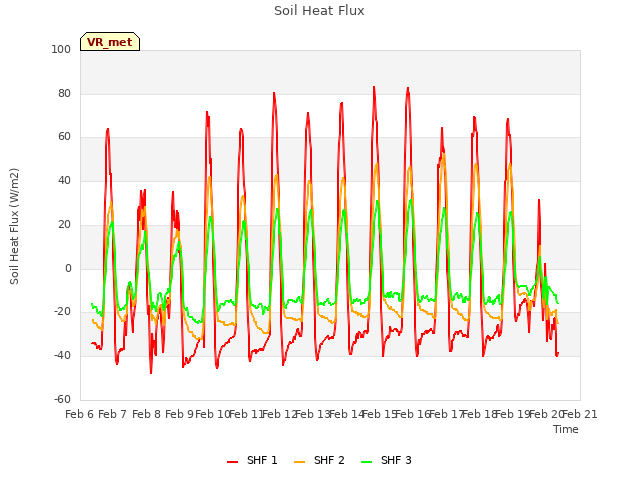This screenshot has width=640, height=480.
Task: Click the y-axis tick label 20
Action: coord(64,224)
